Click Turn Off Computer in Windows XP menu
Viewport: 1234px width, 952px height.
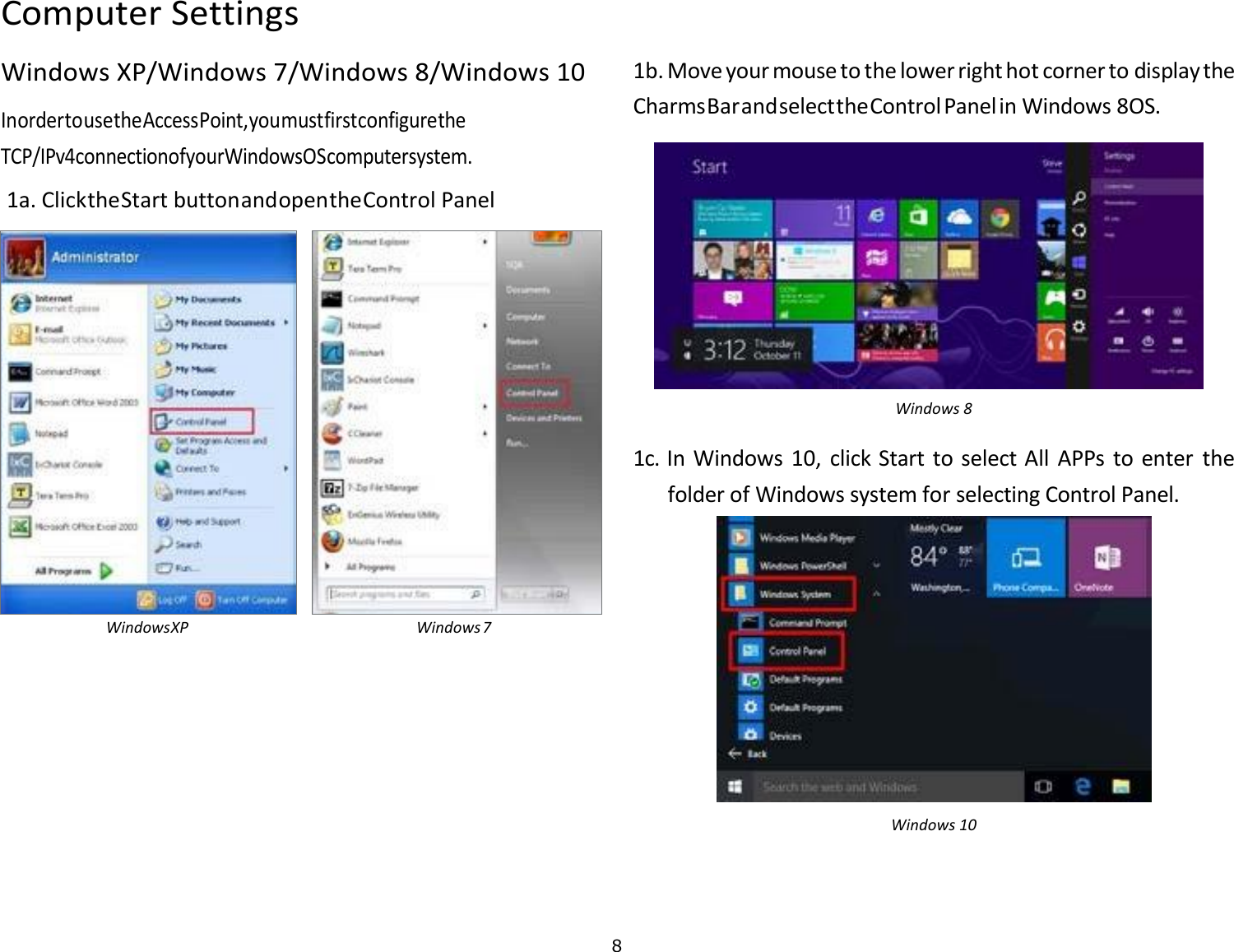point(241,600)
